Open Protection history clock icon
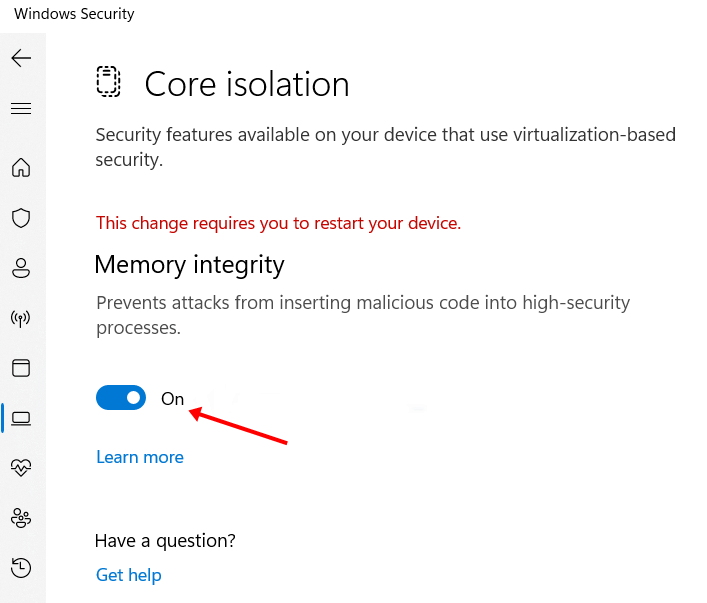The image size is (707, 603). (x=21, y=567)
